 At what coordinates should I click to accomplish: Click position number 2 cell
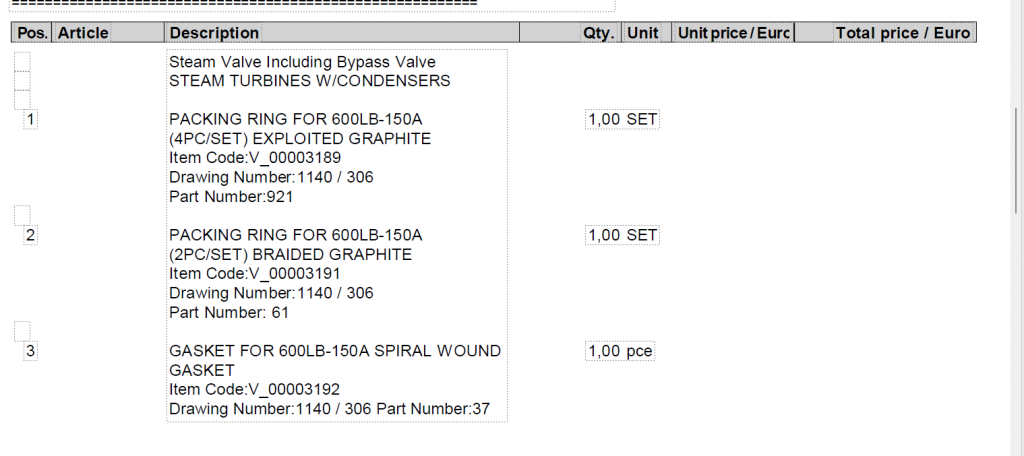point(30,236)
